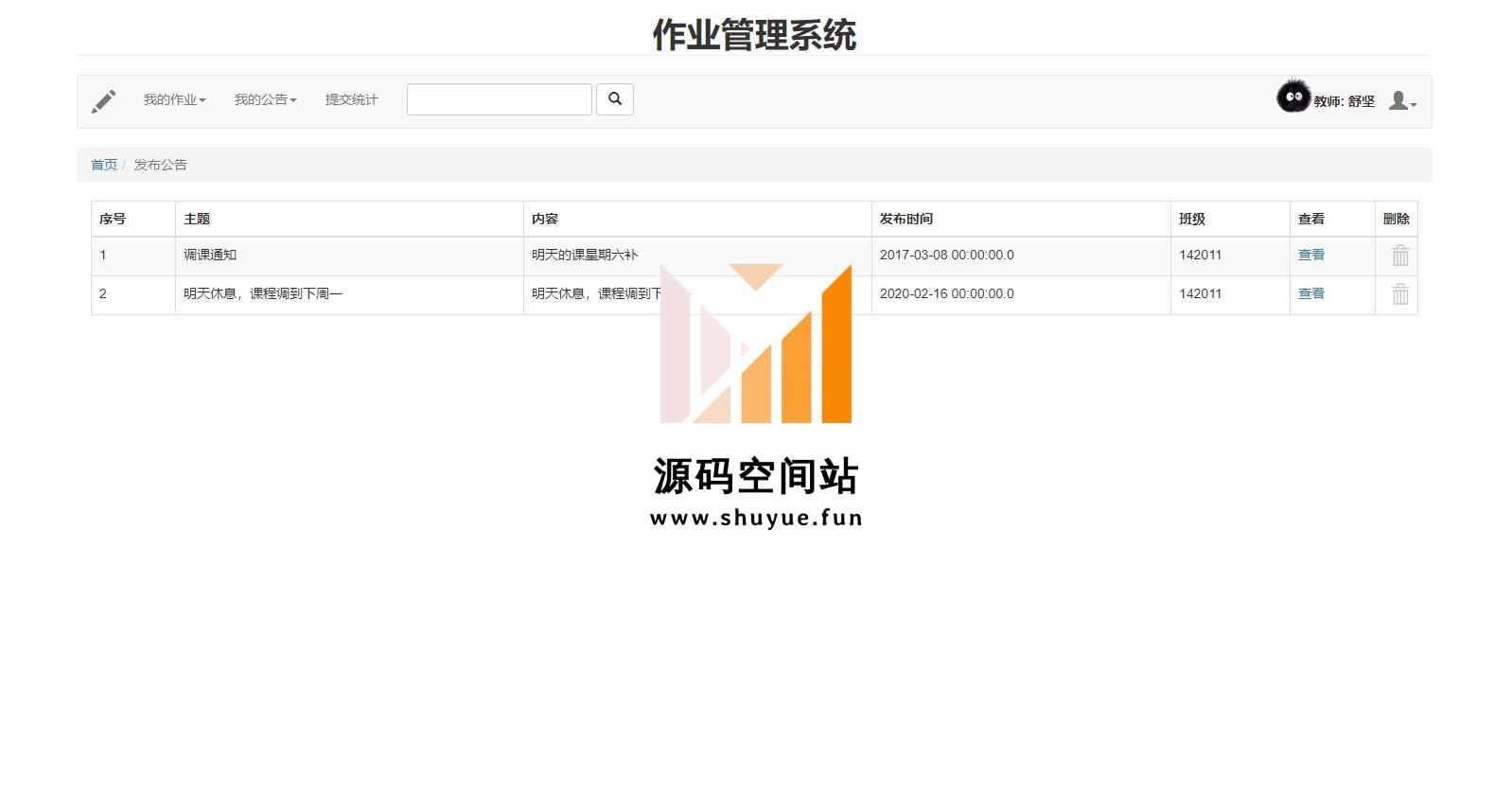Click class 142011 in the 调课通知 row
Image resolution: width=1512 pixels, height=796 pixels.
(x=1230, y=256)
